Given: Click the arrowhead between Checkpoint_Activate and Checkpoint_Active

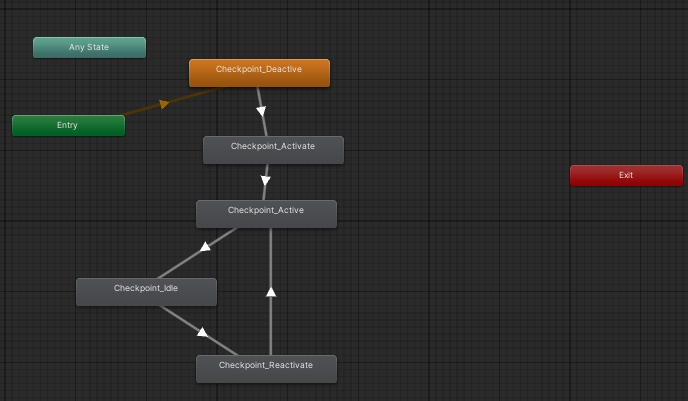Looking at the screenshot, I should point(265,182).
